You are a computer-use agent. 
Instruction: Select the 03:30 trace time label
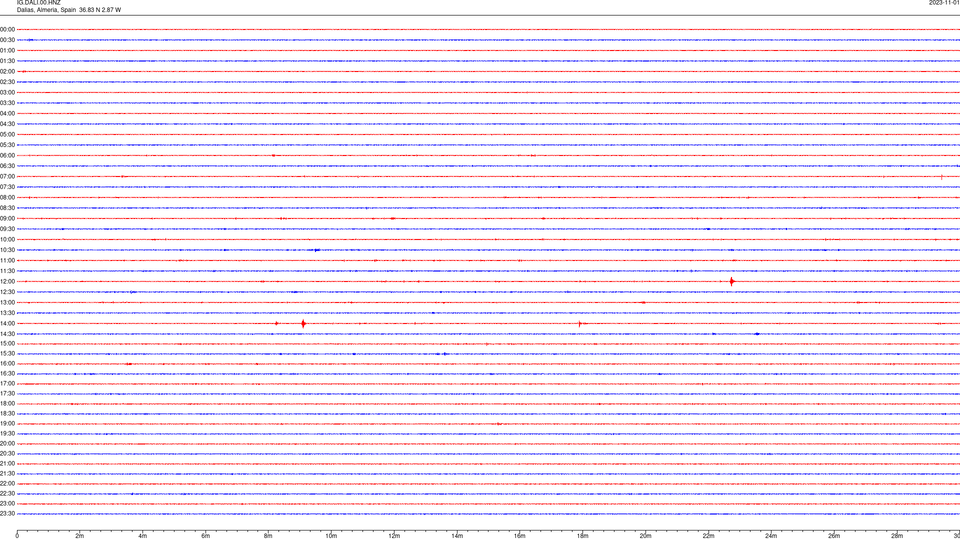coord(7,103)
